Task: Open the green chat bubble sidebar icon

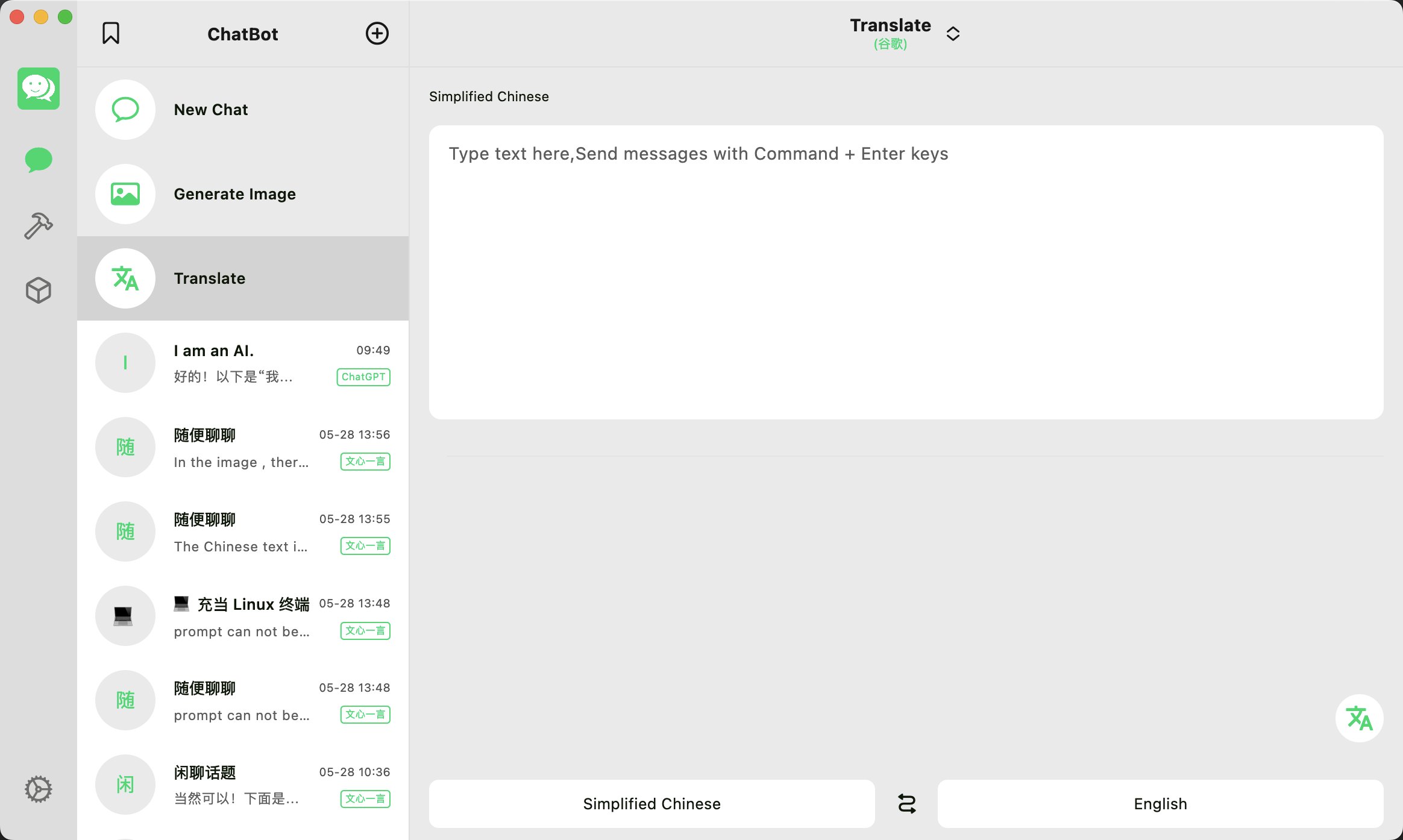Action: [x=39, y=160]
